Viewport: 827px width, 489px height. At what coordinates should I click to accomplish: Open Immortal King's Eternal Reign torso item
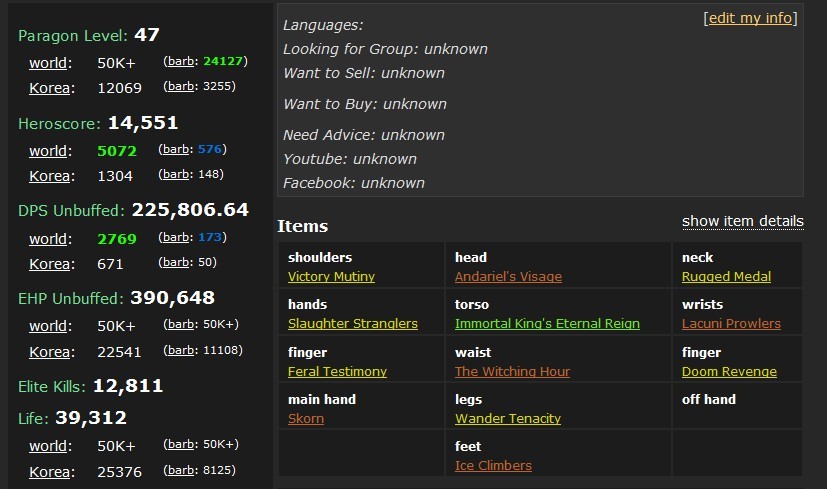pos(547,323)
